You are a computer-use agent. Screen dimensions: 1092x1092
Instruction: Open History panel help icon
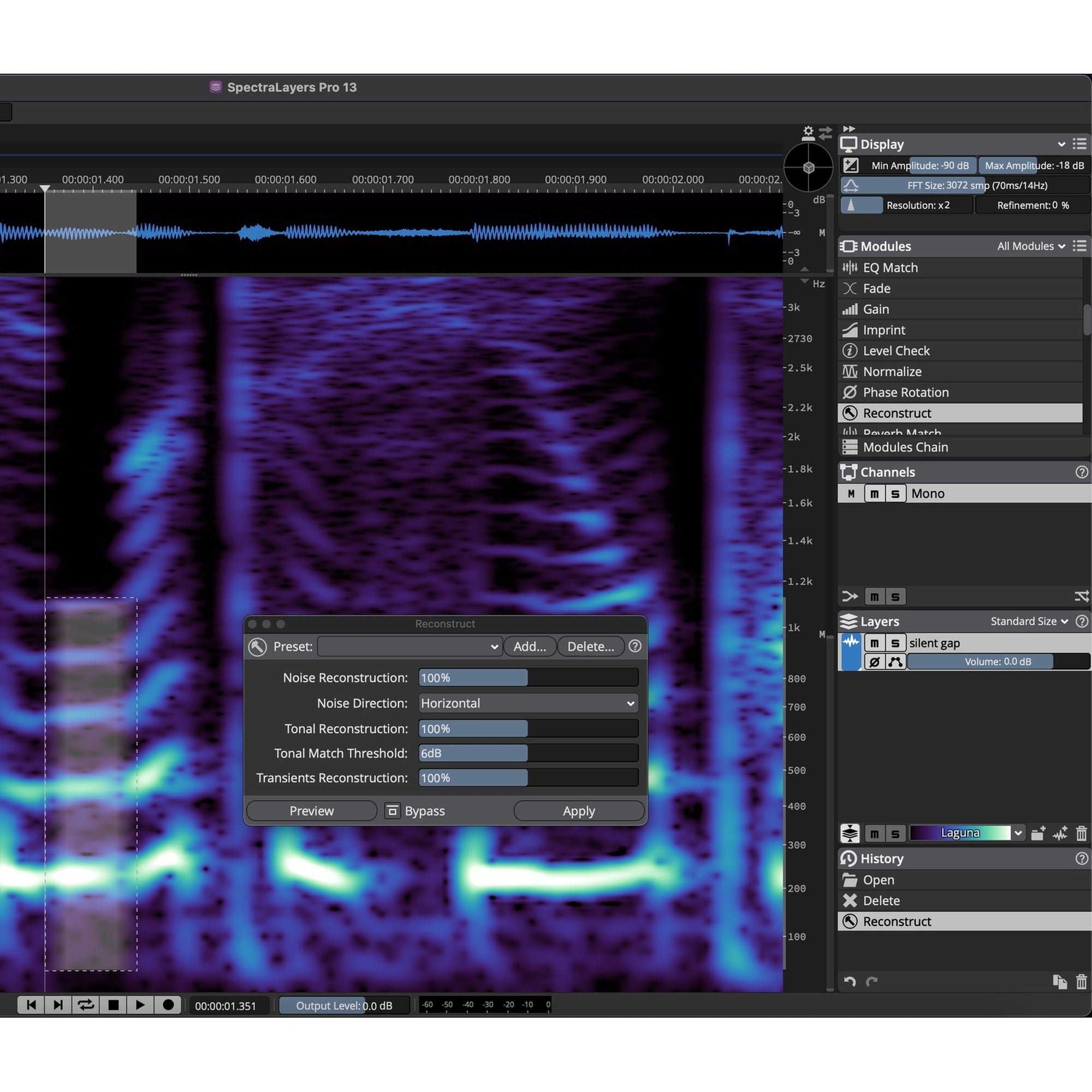[1082, 858]
